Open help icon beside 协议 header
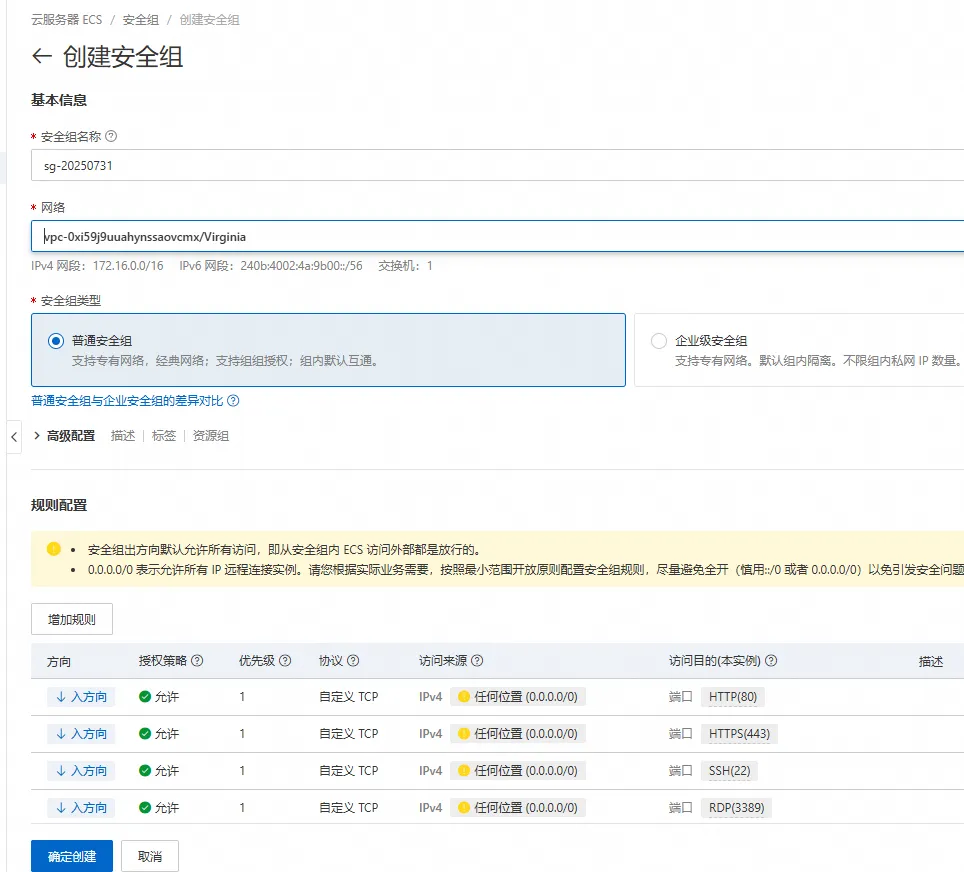This screenshot has width=964, height=872. [x=353, y=660]
